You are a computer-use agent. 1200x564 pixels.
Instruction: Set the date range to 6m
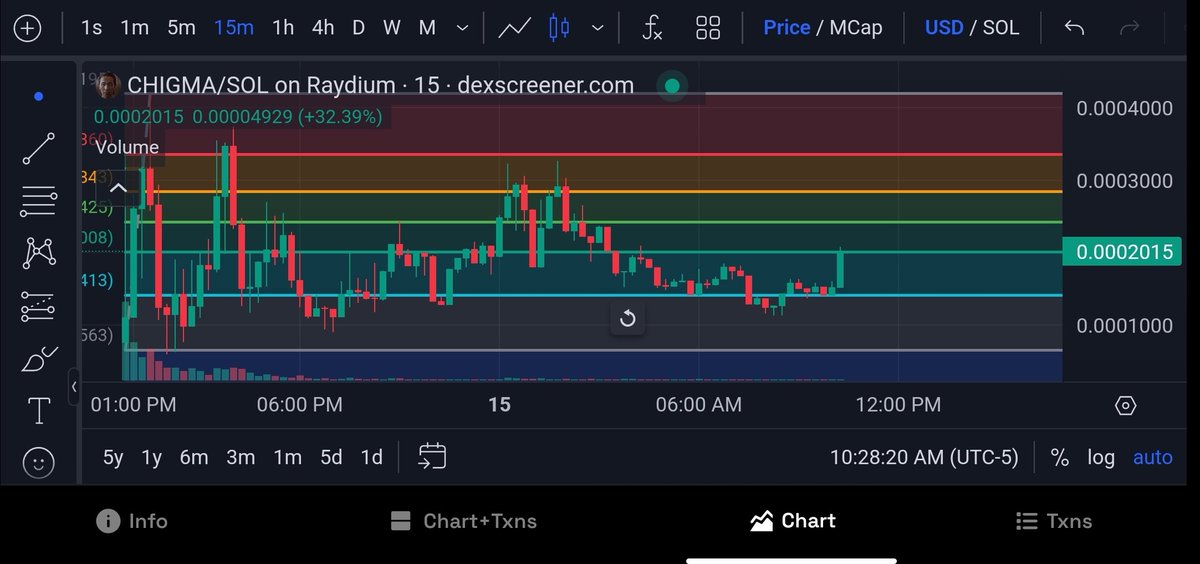(x=194, y=457)
